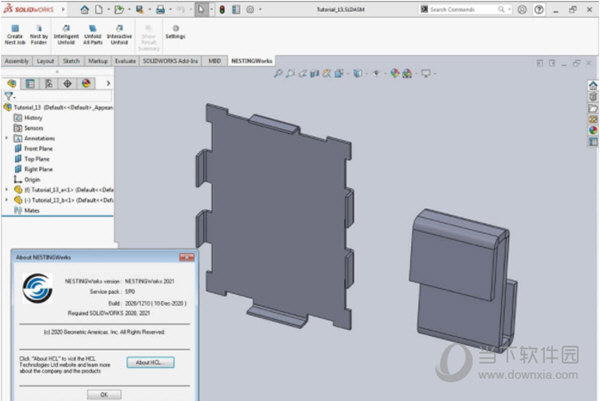The width and height of the screenshot is (600, 401).
Task: Open the Options gear icon in the top toolbar
Action: 250,10
